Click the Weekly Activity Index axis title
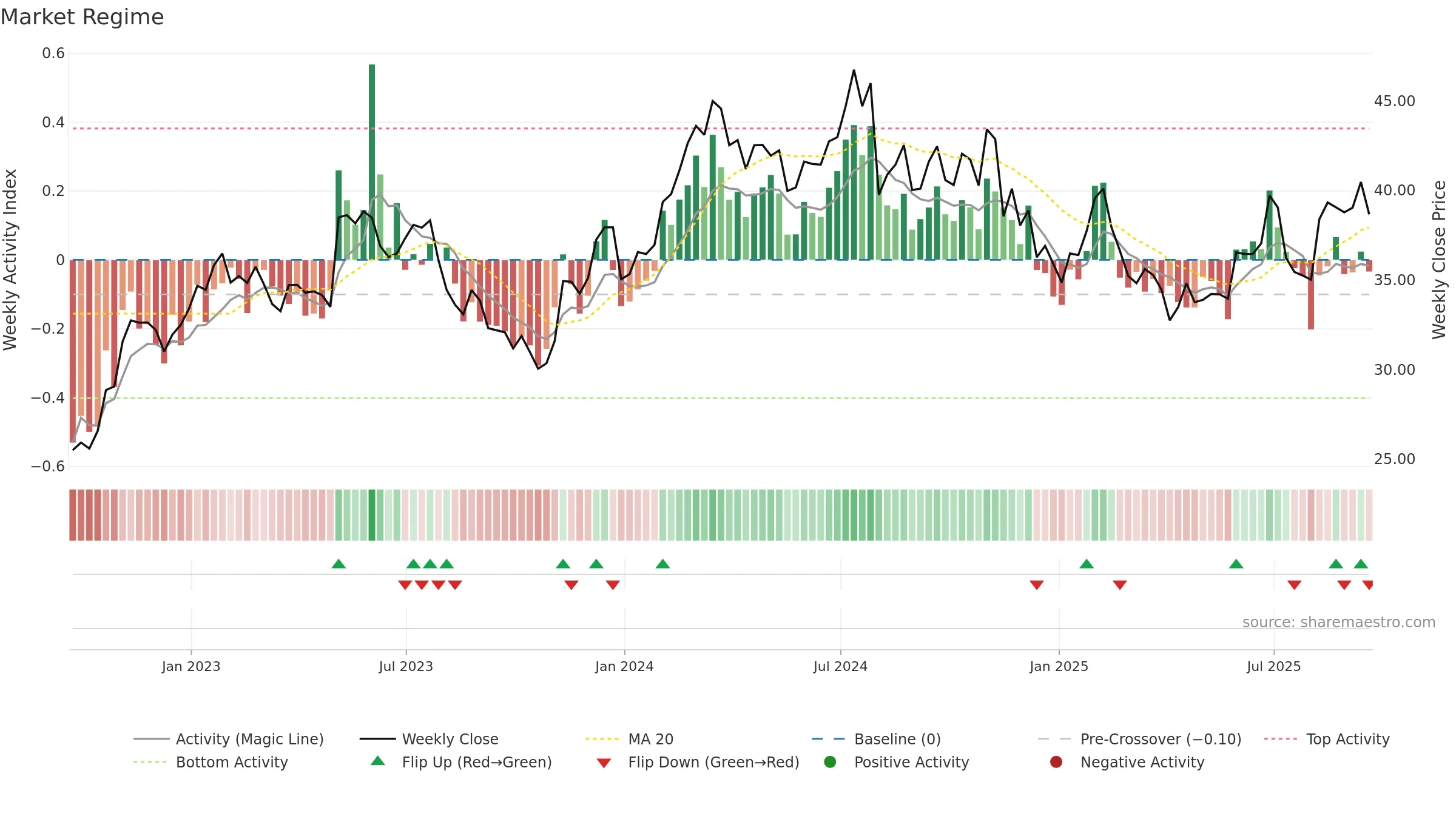This screenshot has width=1456, height=819. click(10, 260)
